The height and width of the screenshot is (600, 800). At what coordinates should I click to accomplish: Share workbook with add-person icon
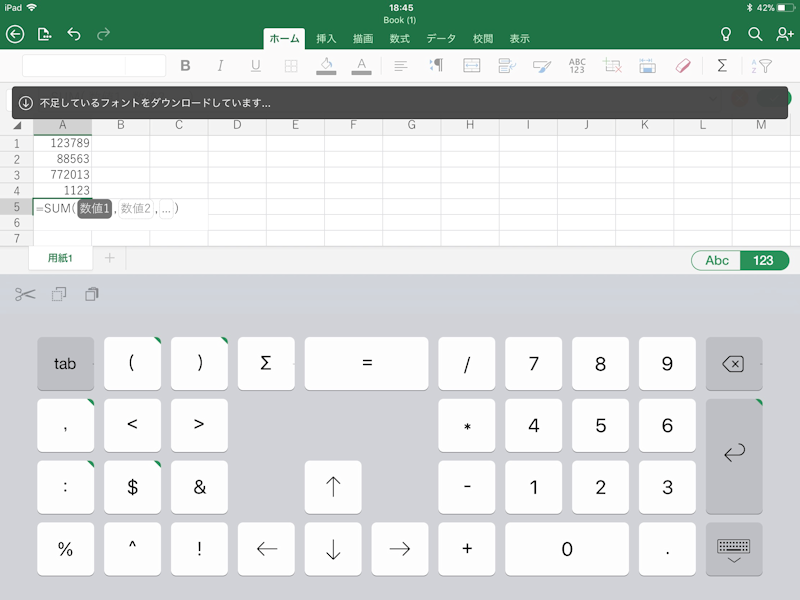[x=785, y=34]
